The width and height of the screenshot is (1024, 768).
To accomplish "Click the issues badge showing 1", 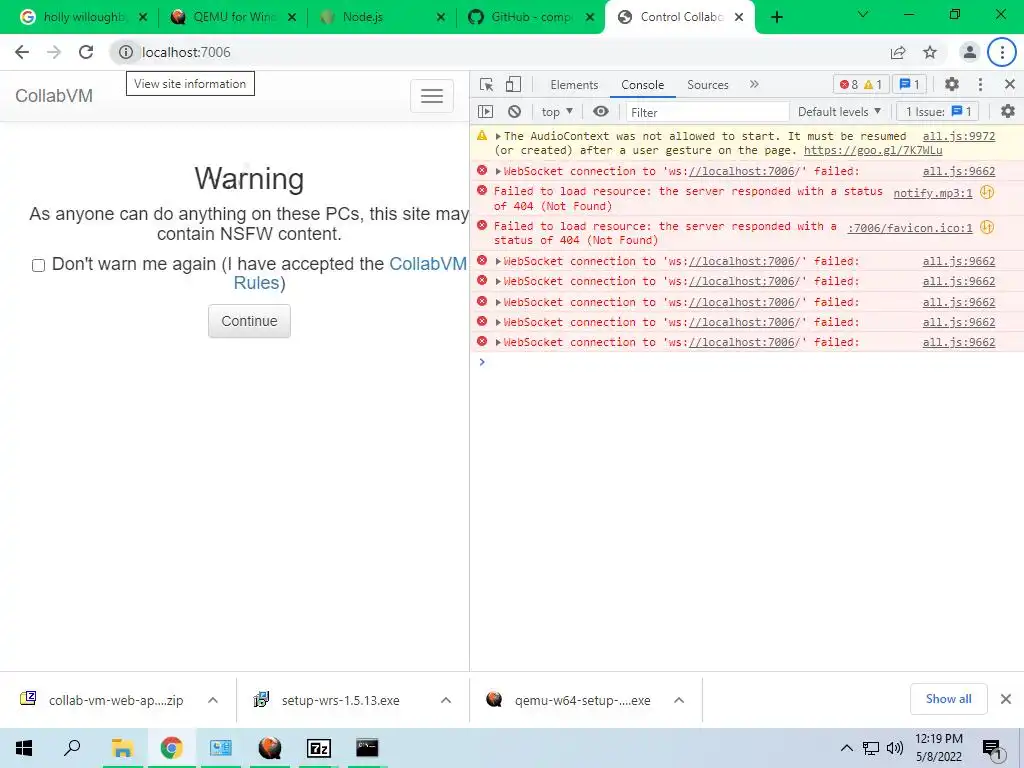I will pos(910,84).
